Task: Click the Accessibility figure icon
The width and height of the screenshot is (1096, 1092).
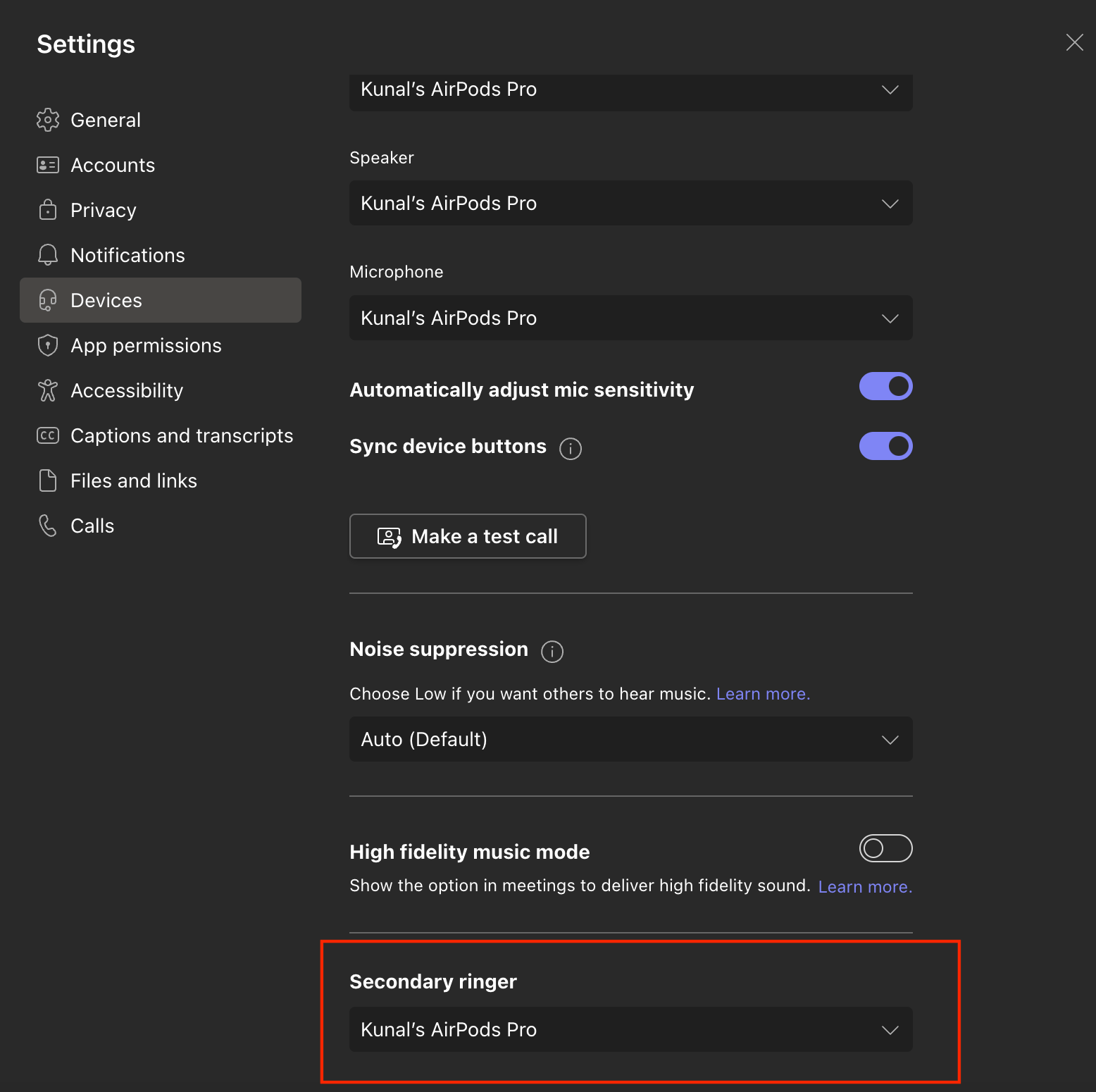Action: (x=48, y=390)
